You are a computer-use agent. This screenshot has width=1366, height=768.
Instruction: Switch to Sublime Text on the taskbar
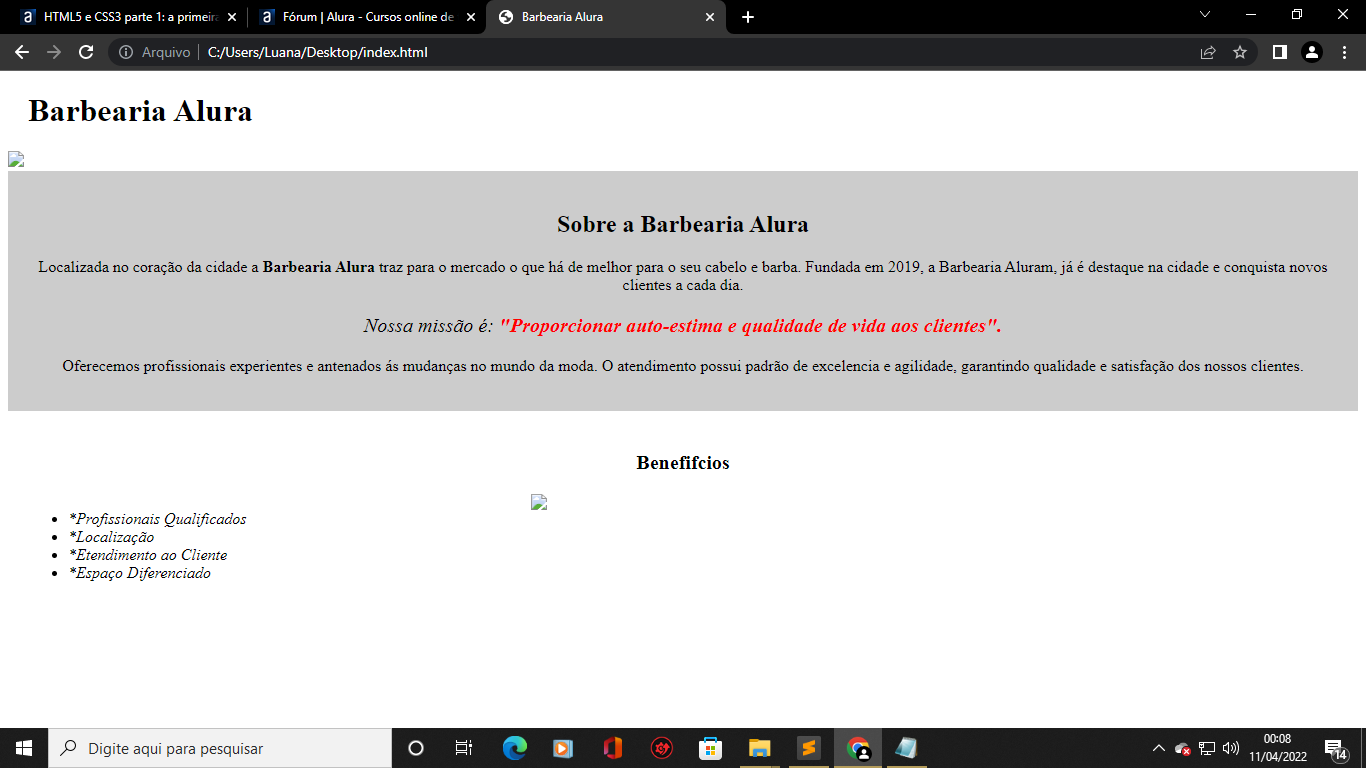coord(808,748)
